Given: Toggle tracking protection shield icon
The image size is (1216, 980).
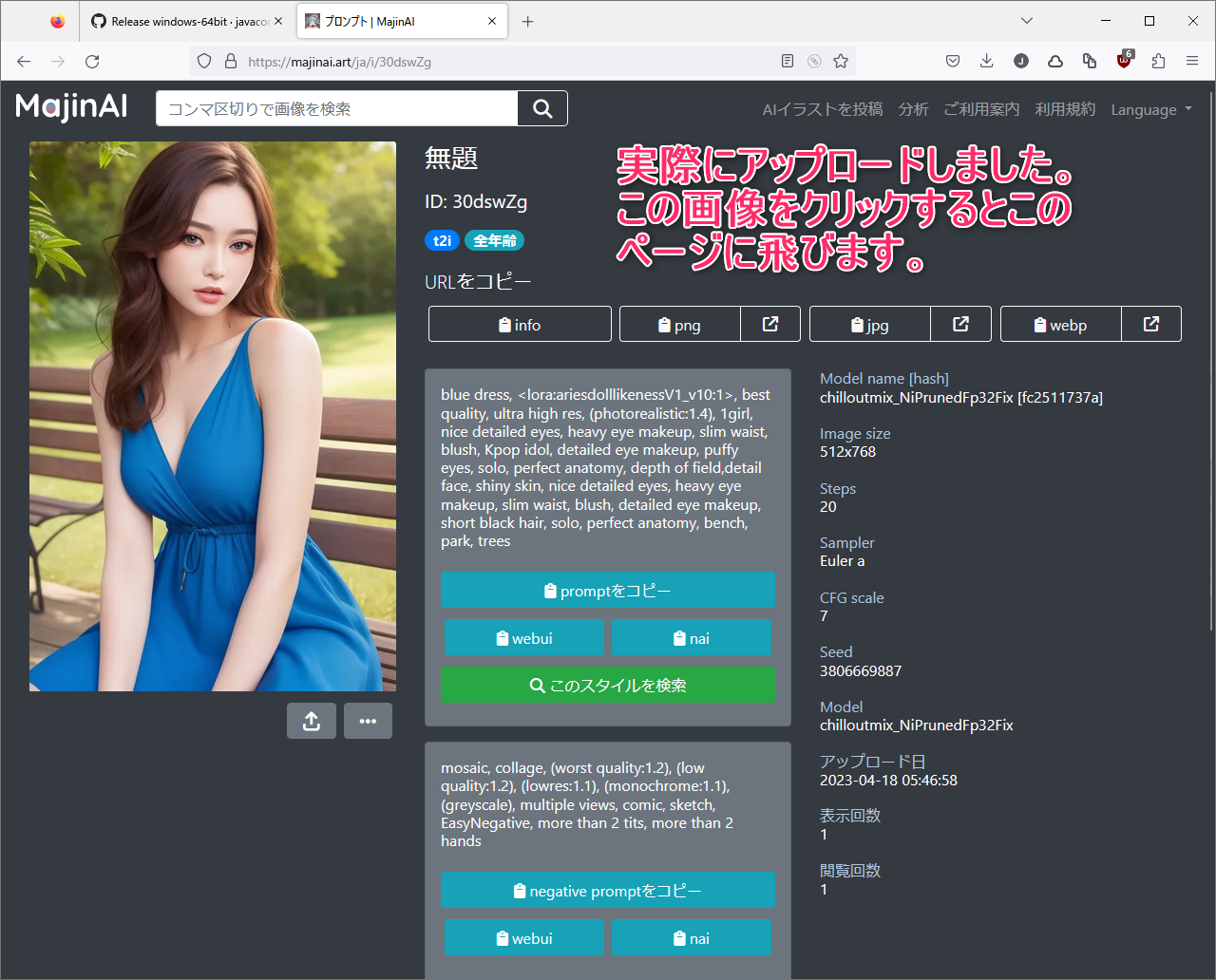Looking at the screenshot, I should click(204, 60).
